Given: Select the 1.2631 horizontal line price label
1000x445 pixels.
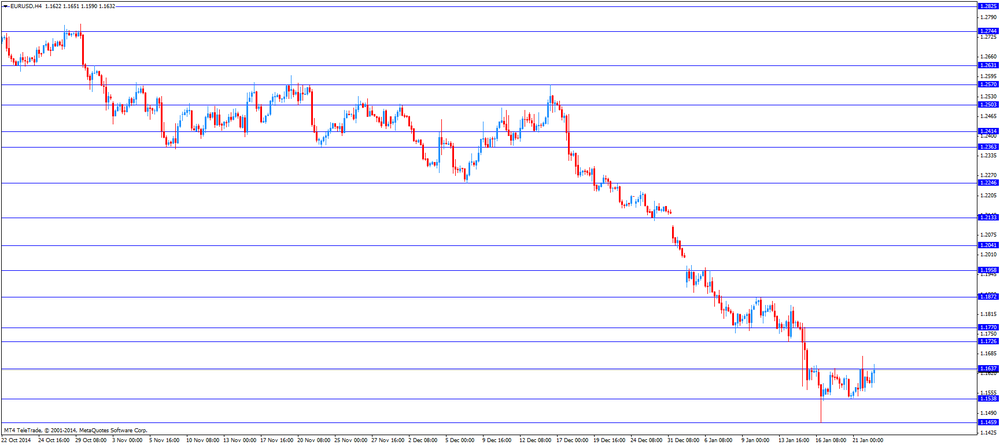Looking at the screenshot, I should 988,65.
